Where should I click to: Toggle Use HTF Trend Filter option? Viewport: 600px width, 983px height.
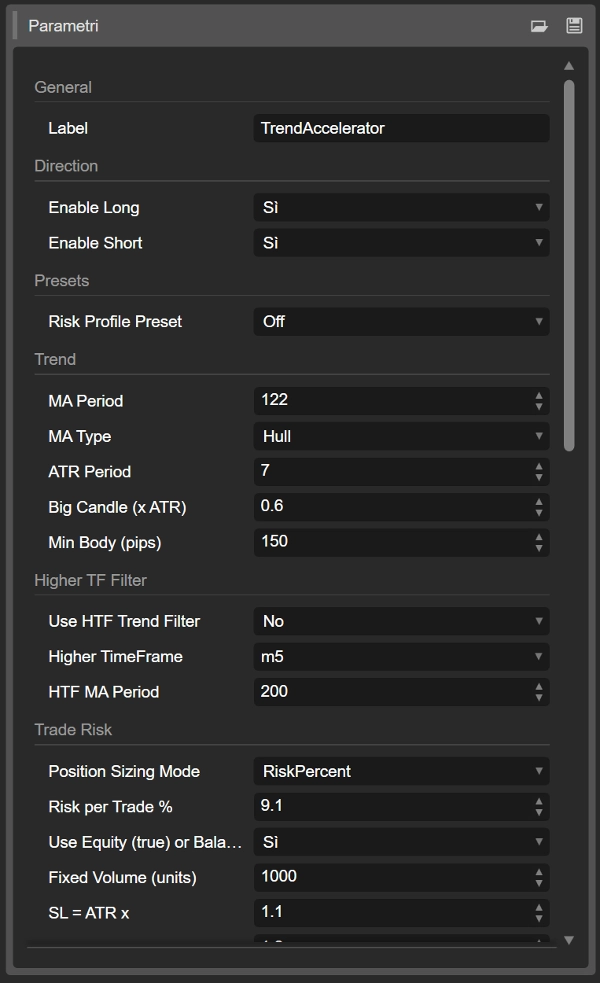pyautogui.click(x=401, y=621)
